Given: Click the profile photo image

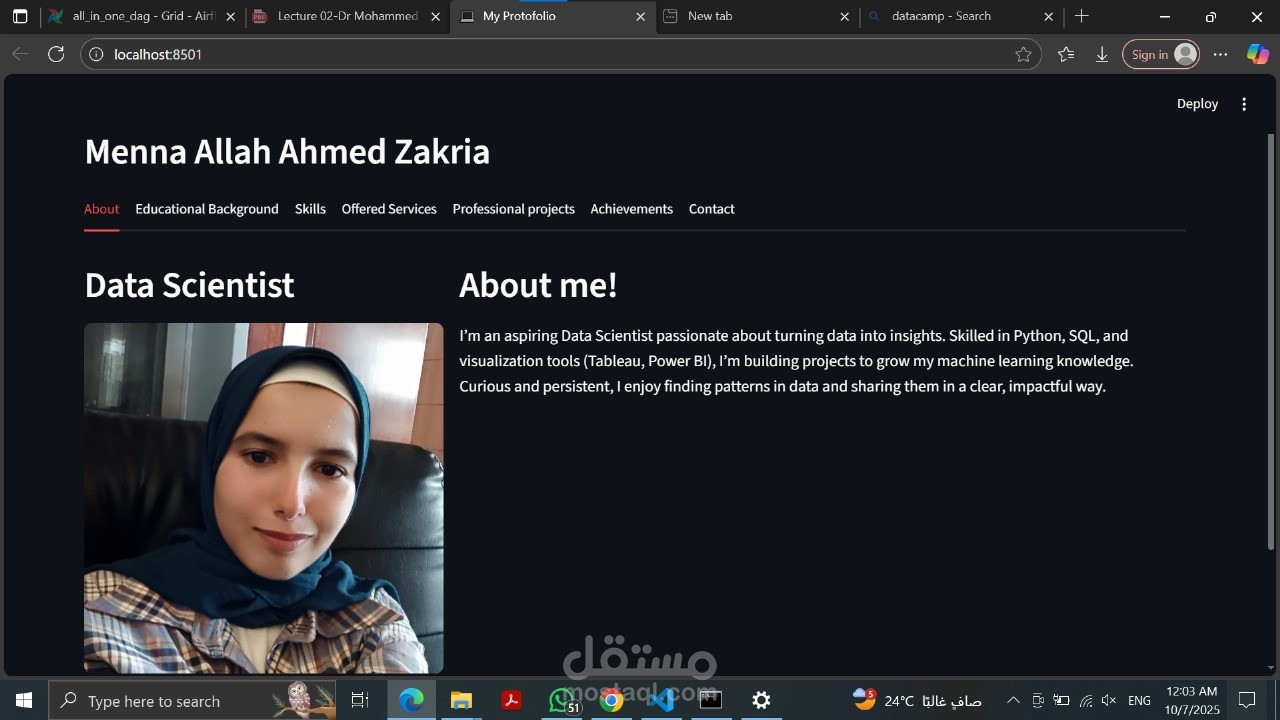Looking at the screenshot, I should 263,498.
